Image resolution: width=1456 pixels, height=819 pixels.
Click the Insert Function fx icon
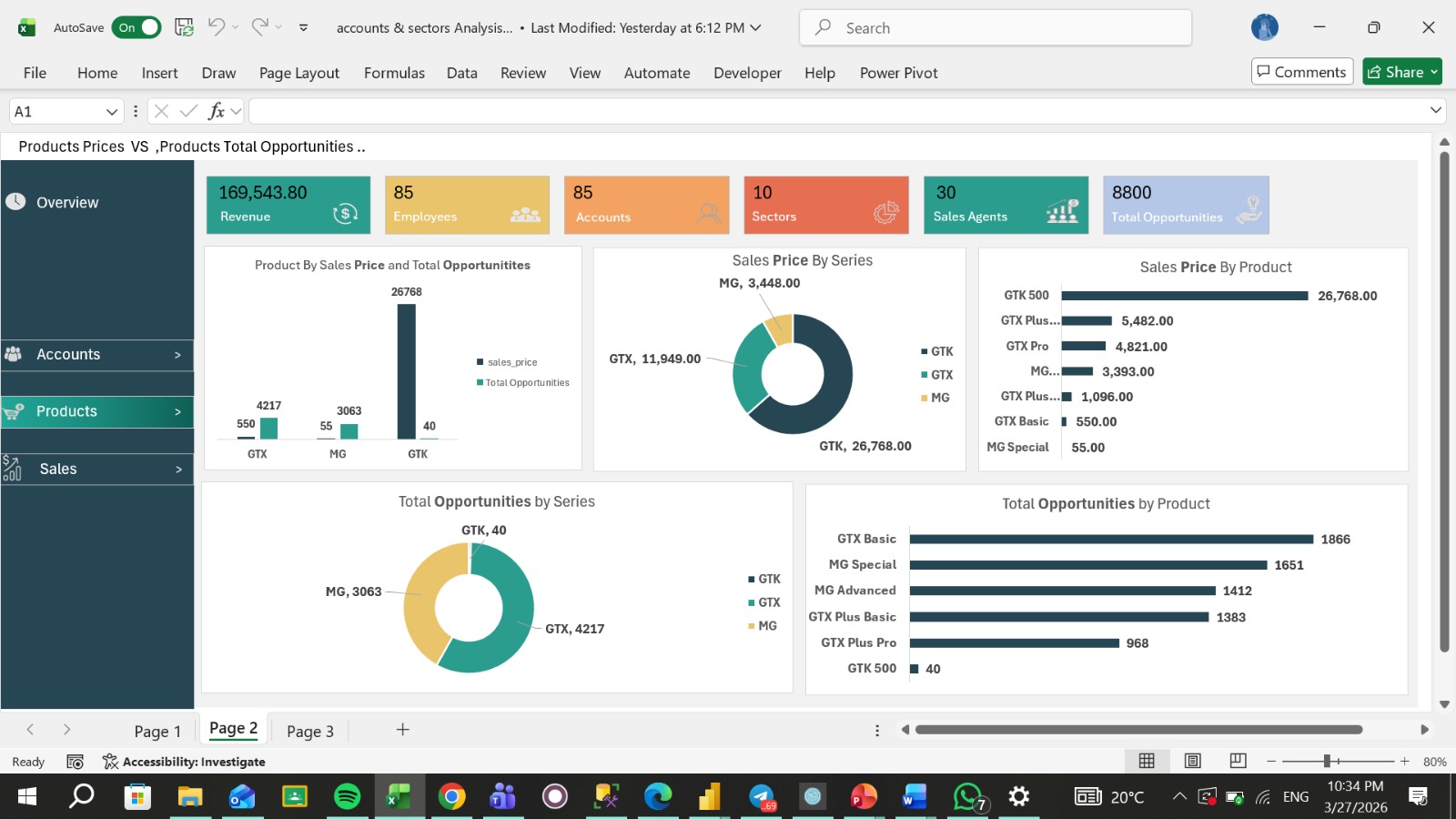pos(217,111)
